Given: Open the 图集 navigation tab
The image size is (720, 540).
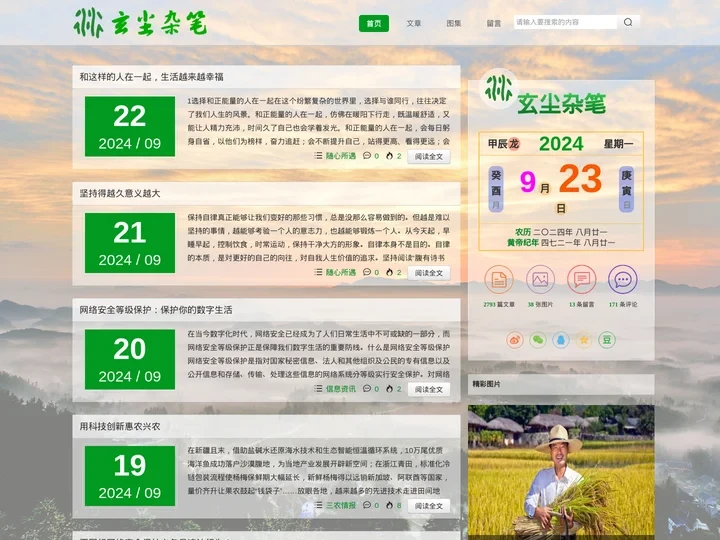Looking at the screenshot, I should coord(454,23).
